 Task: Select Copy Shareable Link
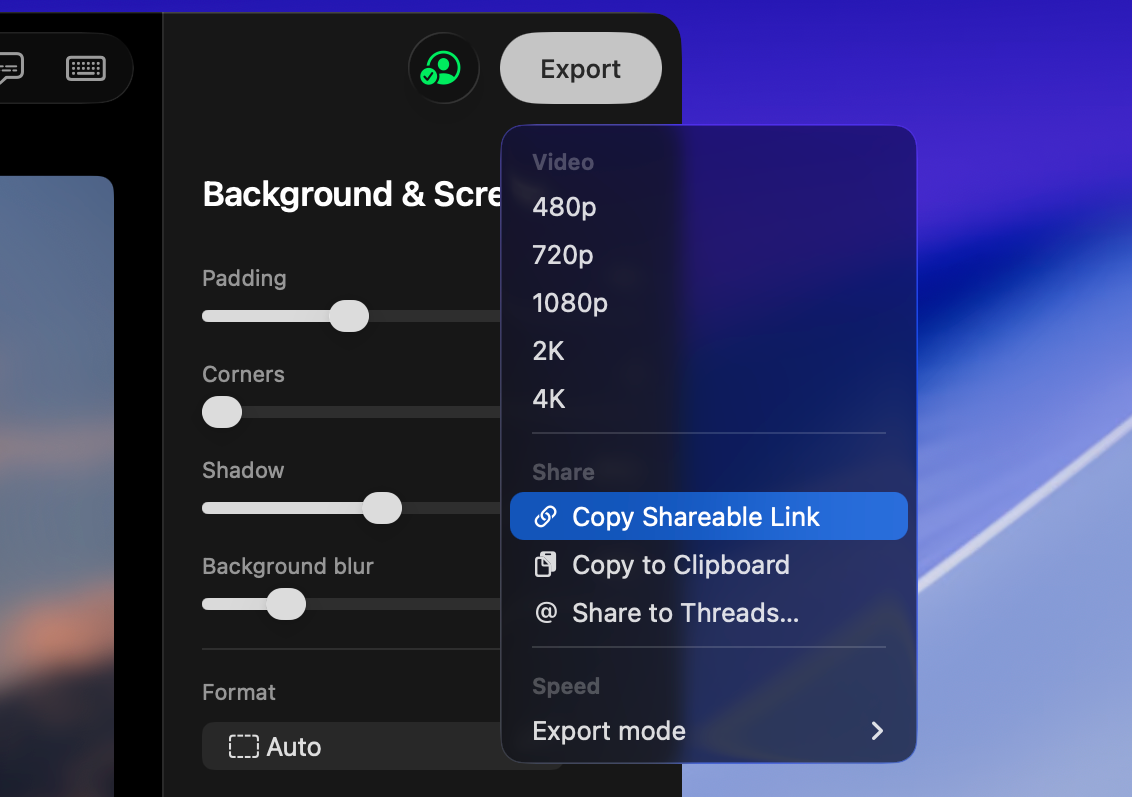(708, 516)
